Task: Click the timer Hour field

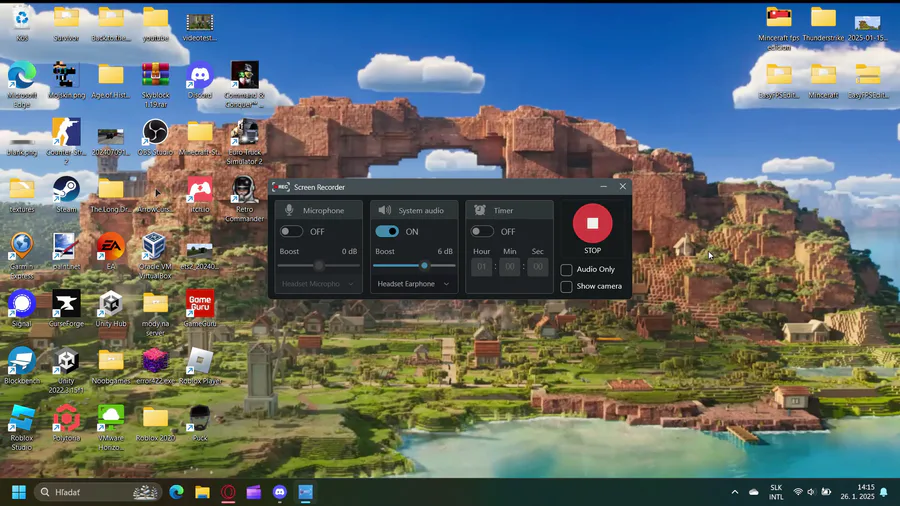Action: pos(482,267)
